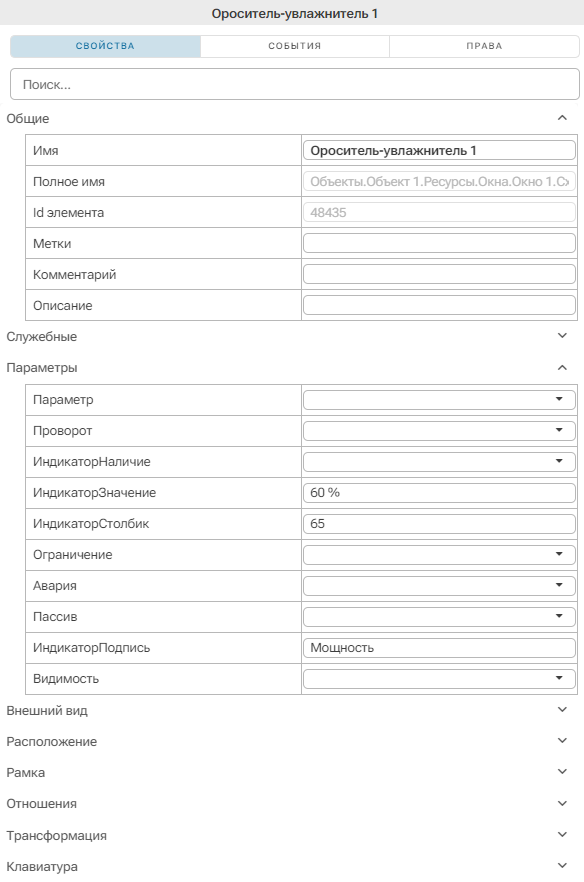Viewport: 584px width, 882px height.
Task: Switch to the События tab
Action: click(295, 46)
